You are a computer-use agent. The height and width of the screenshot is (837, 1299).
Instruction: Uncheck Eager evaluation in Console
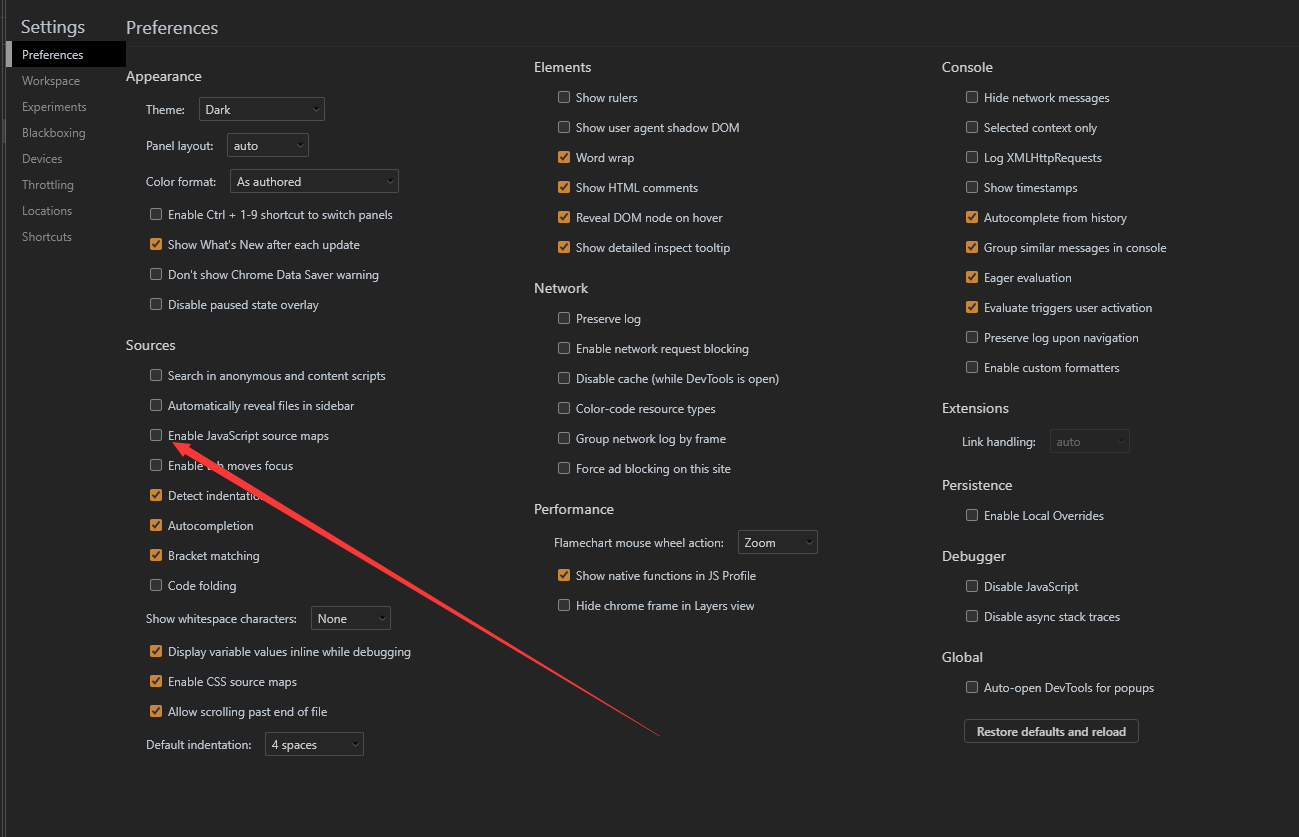pyautogui.click(x=972, y=277)
